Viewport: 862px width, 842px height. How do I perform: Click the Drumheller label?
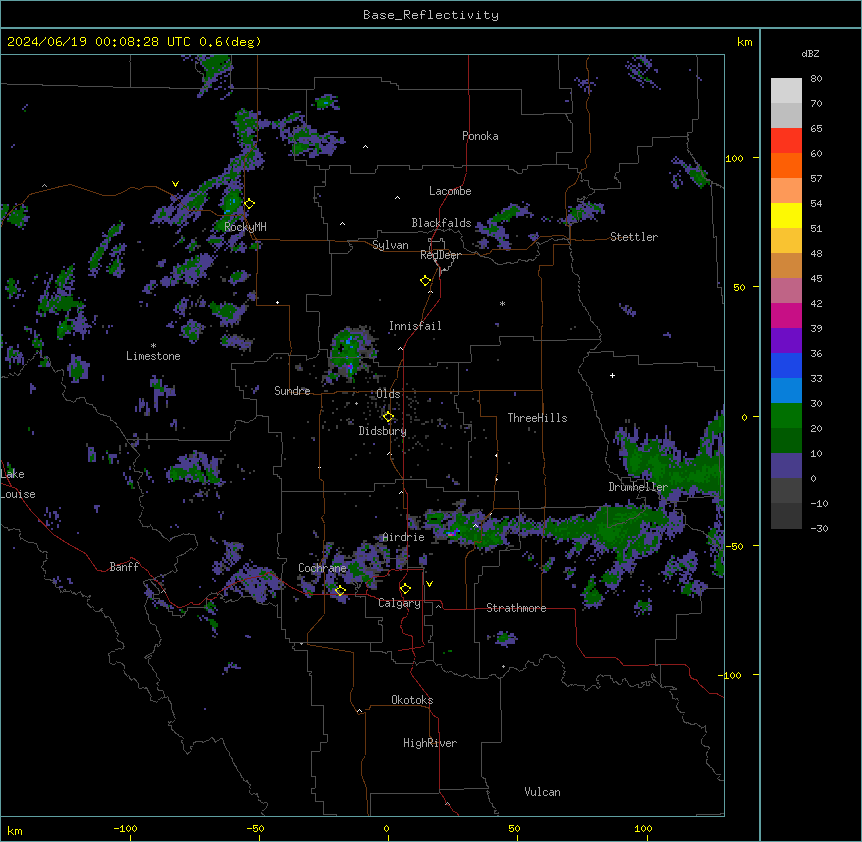point(638,487)
